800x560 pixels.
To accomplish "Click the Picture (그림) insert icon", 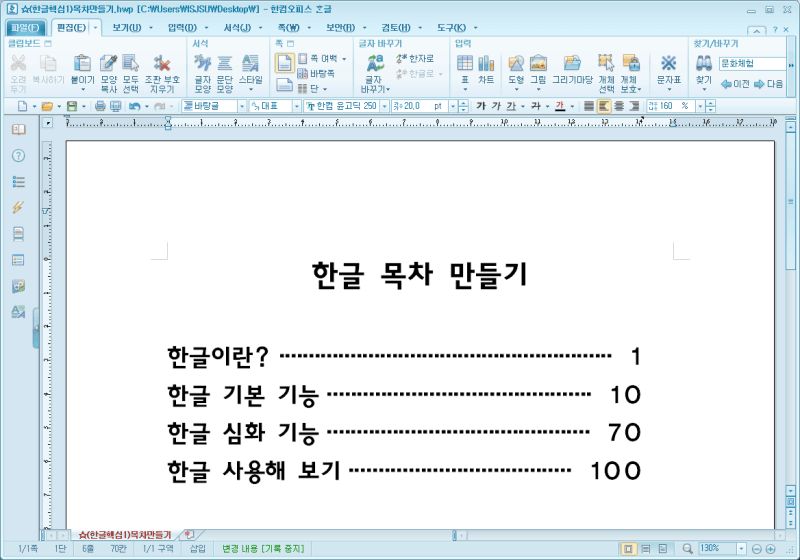I will click(538, 63).
